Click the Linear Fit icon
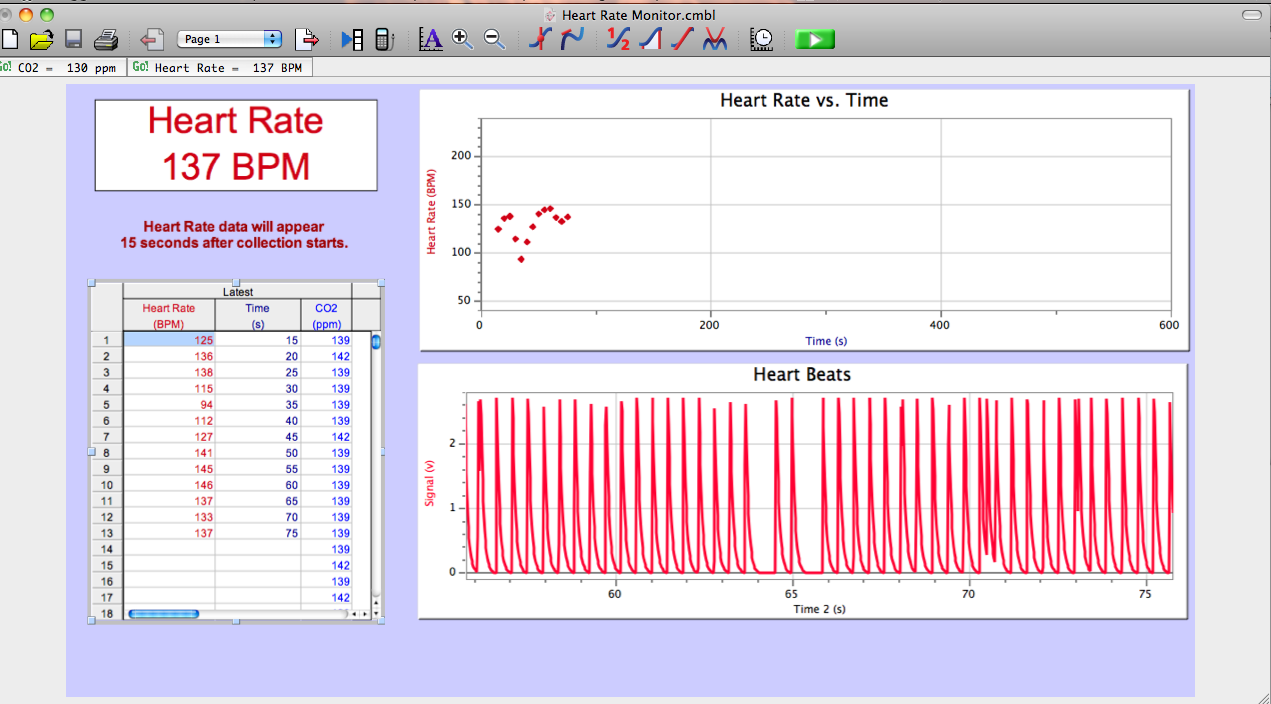1271x704 pixels. coord(683,39)
